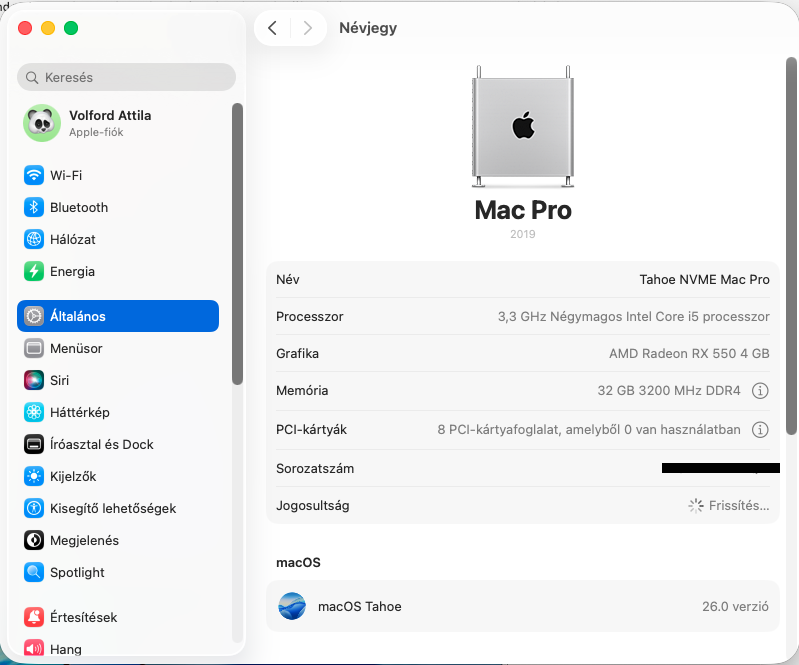Select the green Energia icon

point(34,271)
